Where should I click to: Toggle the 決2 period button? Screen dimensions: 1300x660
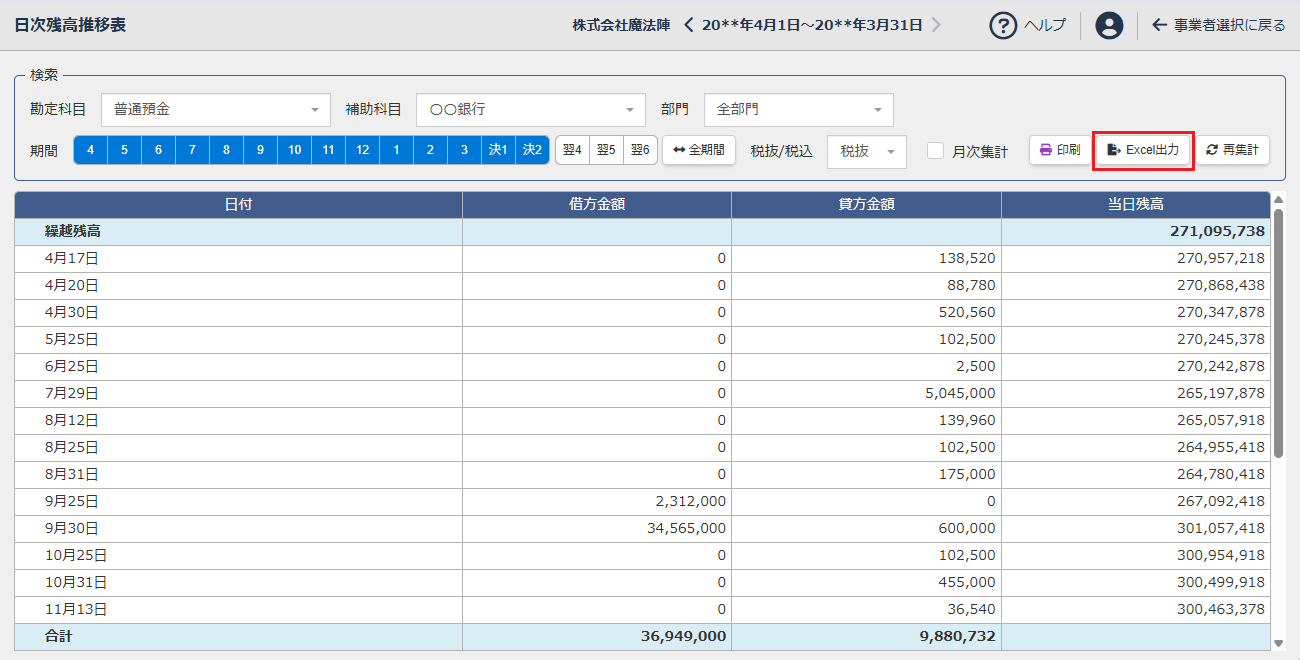(x=532, y=150)
